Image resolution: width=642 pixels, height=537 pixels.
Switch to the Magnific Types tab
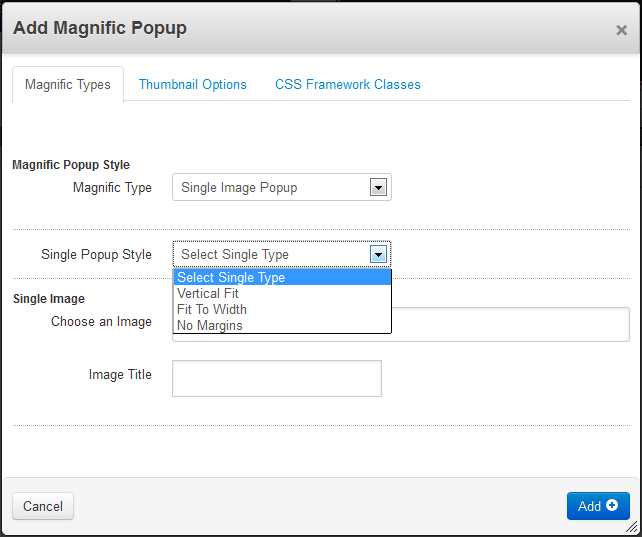point(68,84)
